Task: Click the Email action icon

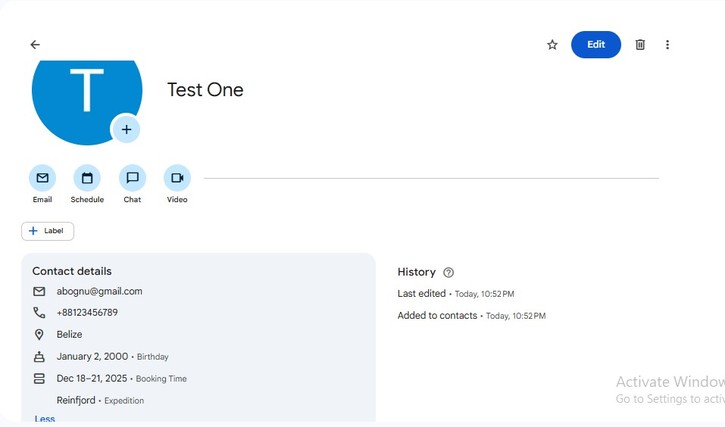Action: tap(42, 178)
